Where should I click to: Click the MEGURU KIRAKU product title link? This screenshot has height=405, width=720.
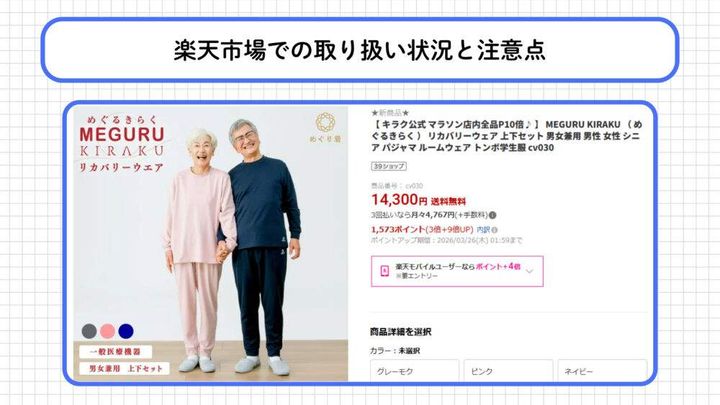[507, 136]
